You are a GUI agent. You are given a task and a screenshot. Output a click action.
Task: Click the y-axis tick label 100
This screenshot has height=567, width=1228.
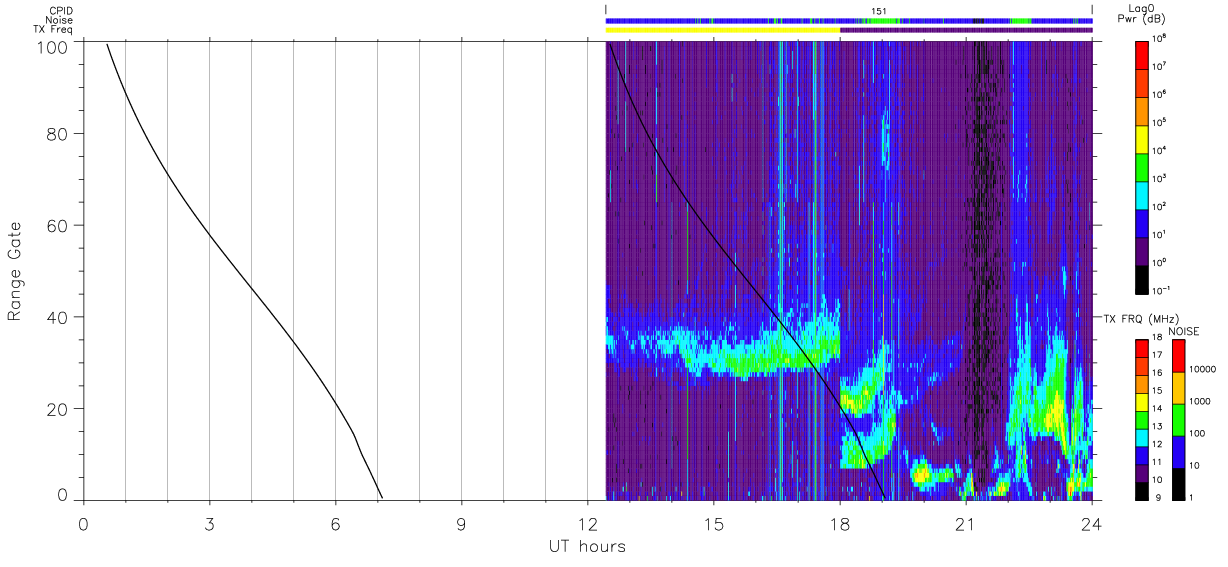(55, 47)
